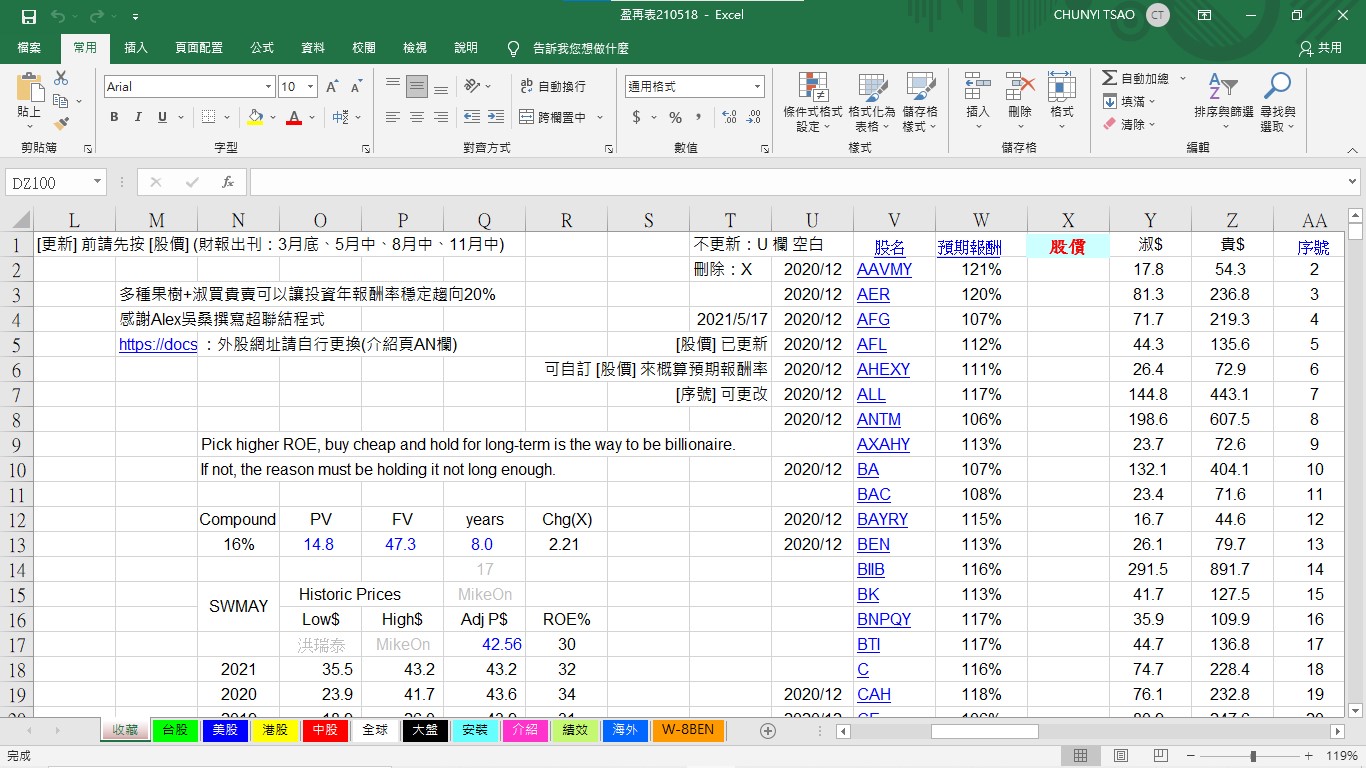Screen dimensions: 1366x768
Task: Open Conditional Formatting (條件式格式設定)
Action: [812, 102]
